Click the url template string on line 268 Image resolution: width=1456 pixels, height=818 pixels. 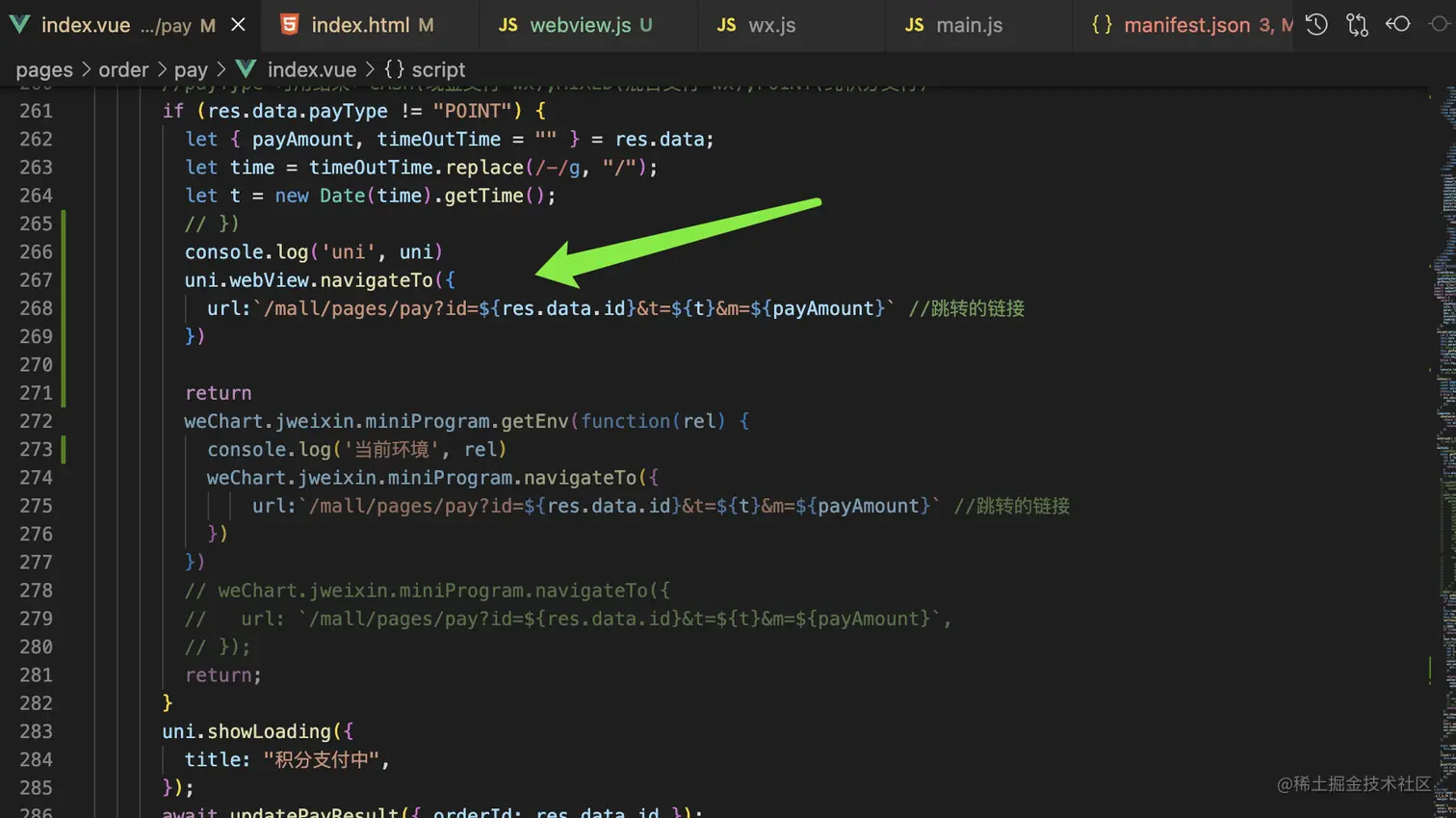573,308
